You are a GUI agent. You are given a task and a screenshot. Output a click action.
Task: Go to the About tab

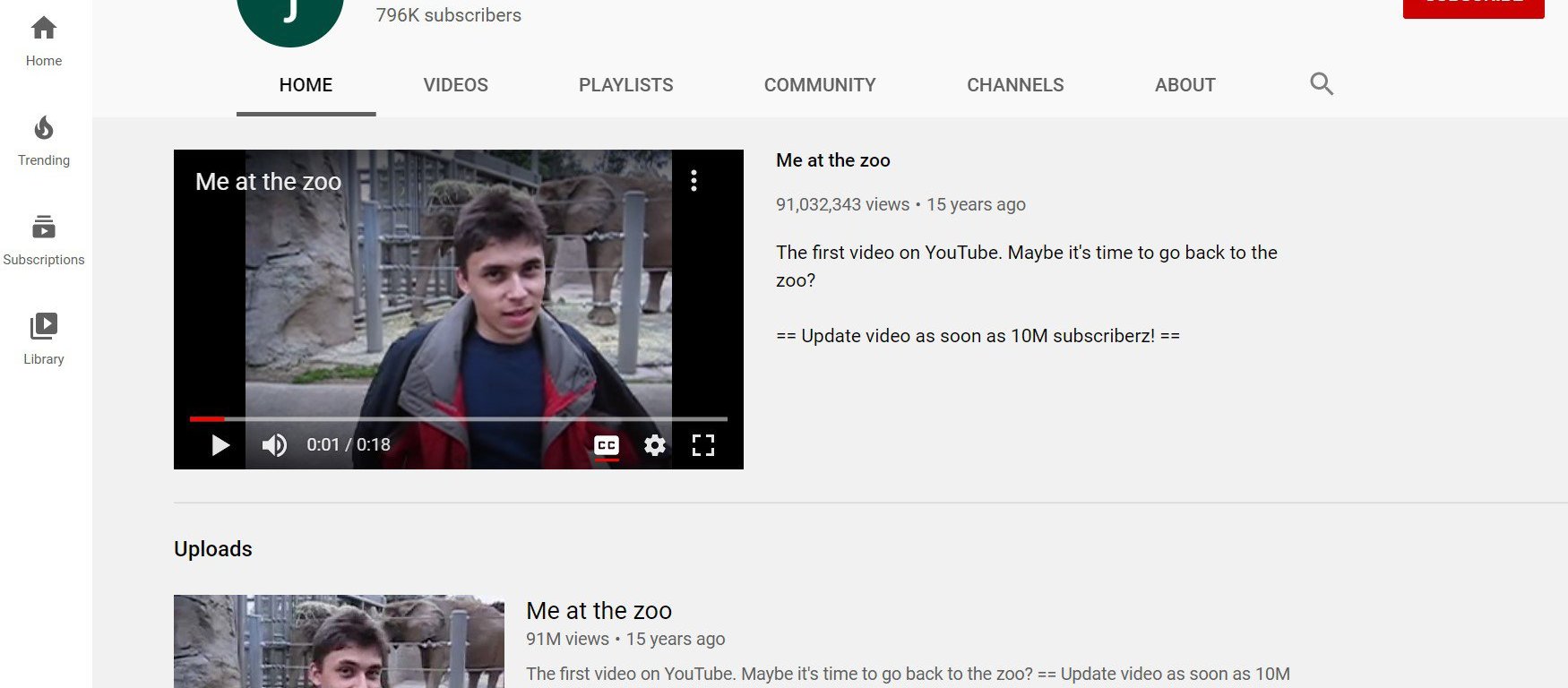click(1185, 85)
